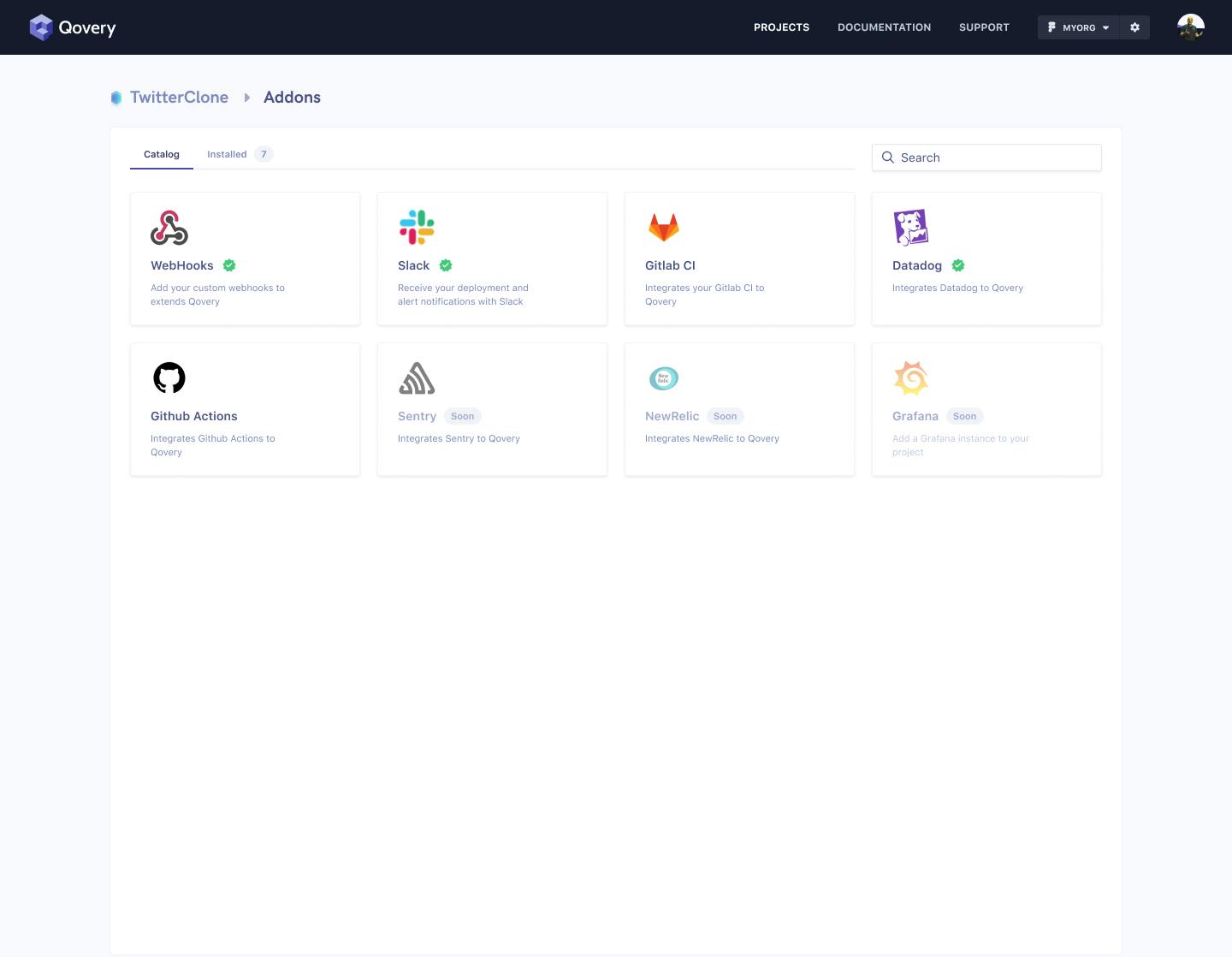
Task: Click the Qovery logo icon
Action: coord(41,27)
